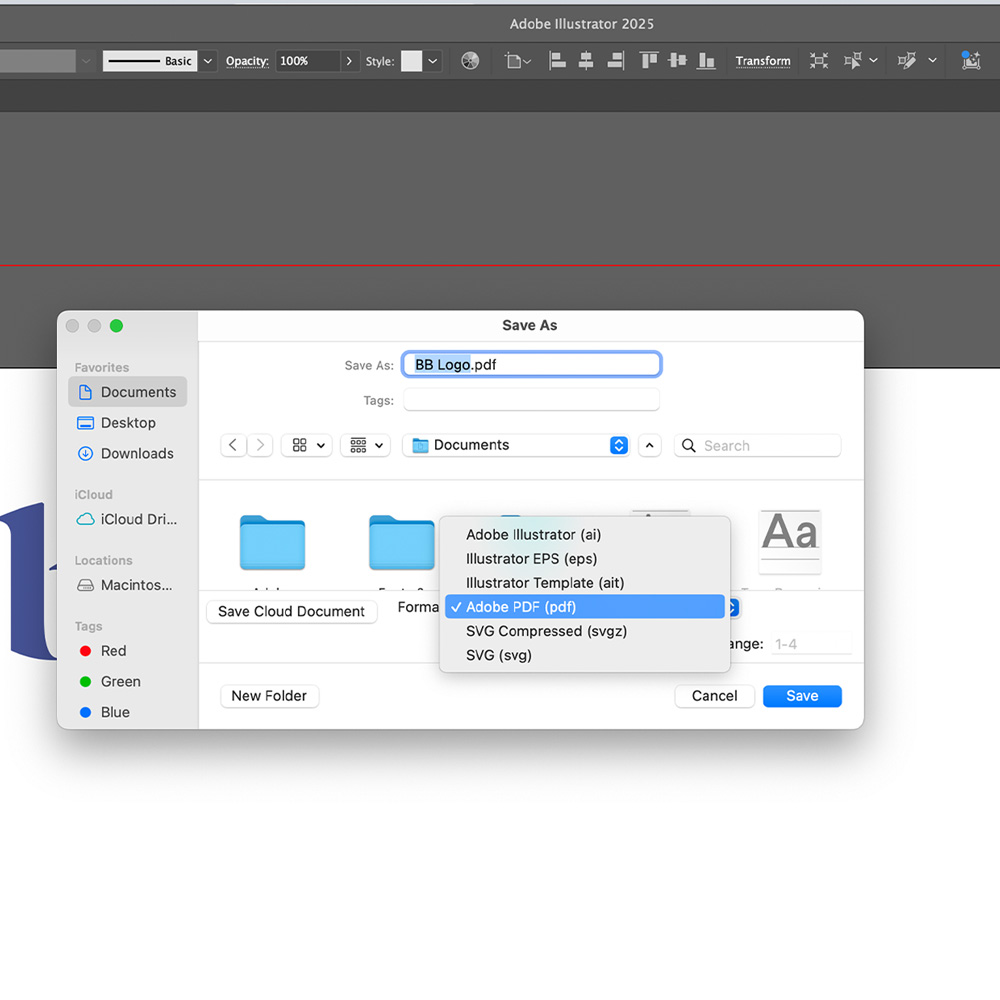
Task: Select the Blue tag in sidebar
Action: (x=128, y=712)
